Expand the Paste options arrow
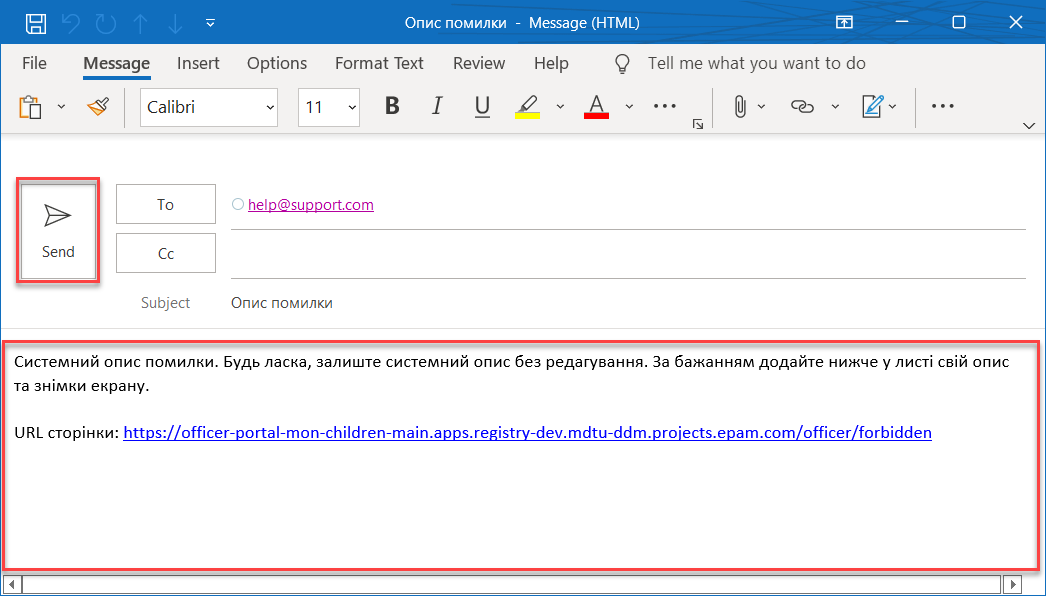Viewport: 1046px width, 596px height. [61, 107]
